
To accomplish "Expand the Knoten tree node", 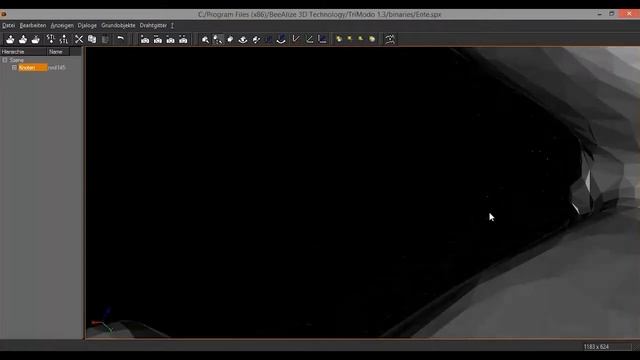I will (14, 67).
